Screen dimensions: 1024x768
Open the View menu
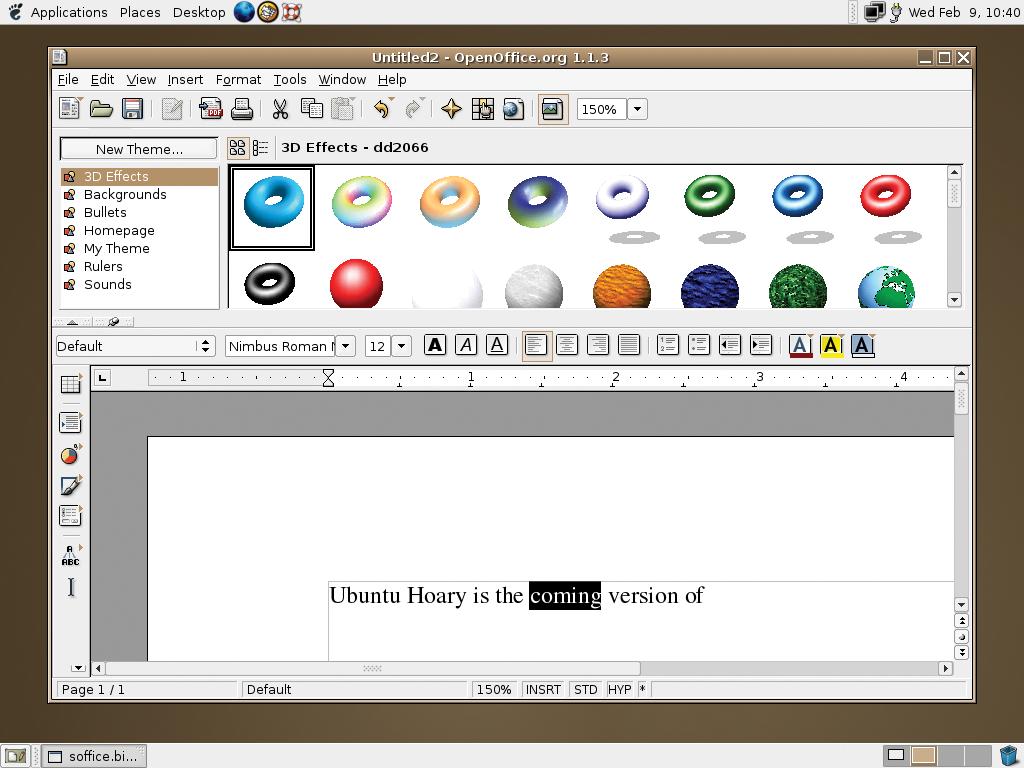point(141,80)
